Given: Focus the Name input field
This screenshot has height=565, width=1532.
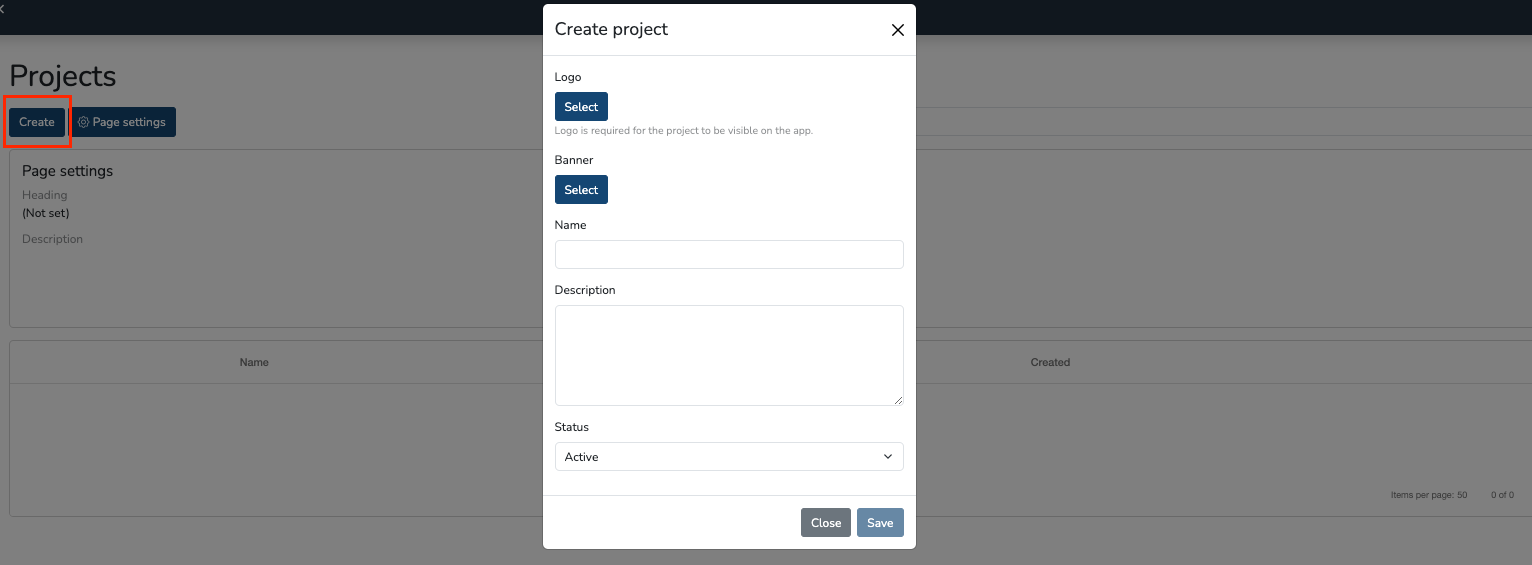Looking at the screenshot, I should coord(728,254).
